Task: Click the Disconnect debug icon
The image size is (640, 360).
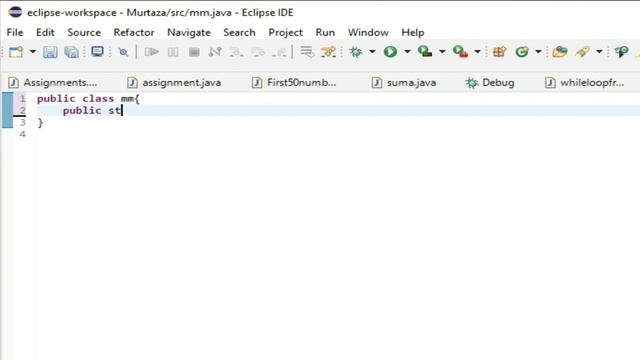Action: [x=215, y=52]
